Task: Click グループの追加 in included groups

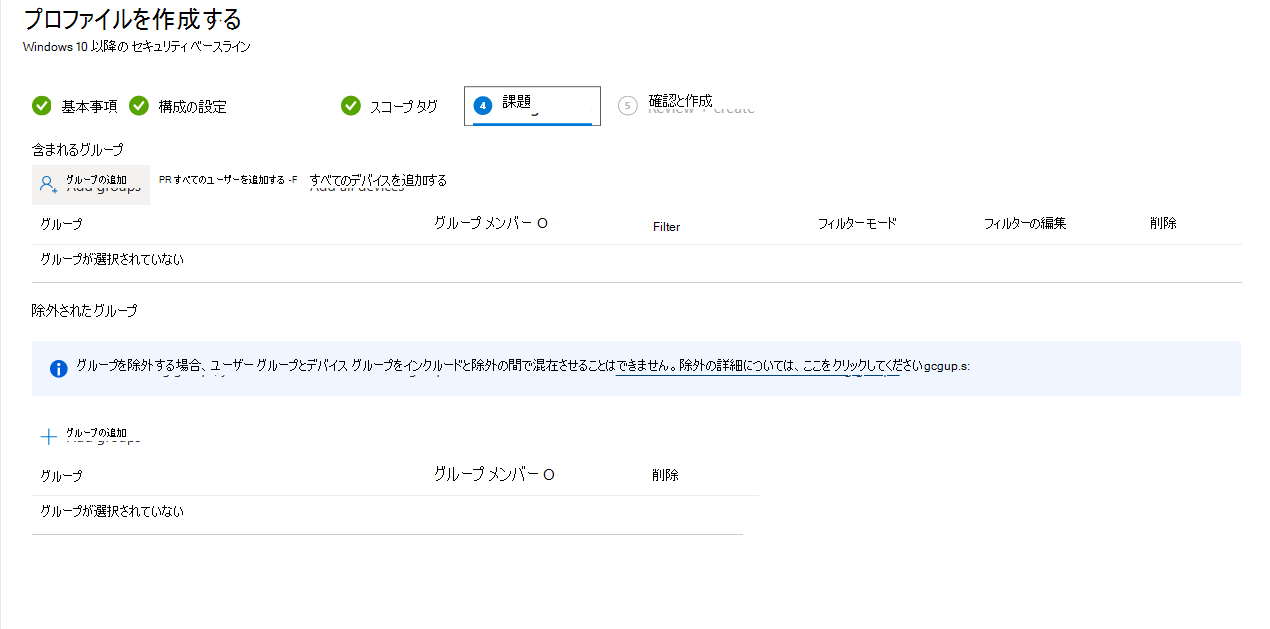Action: [x=91, y=185]
